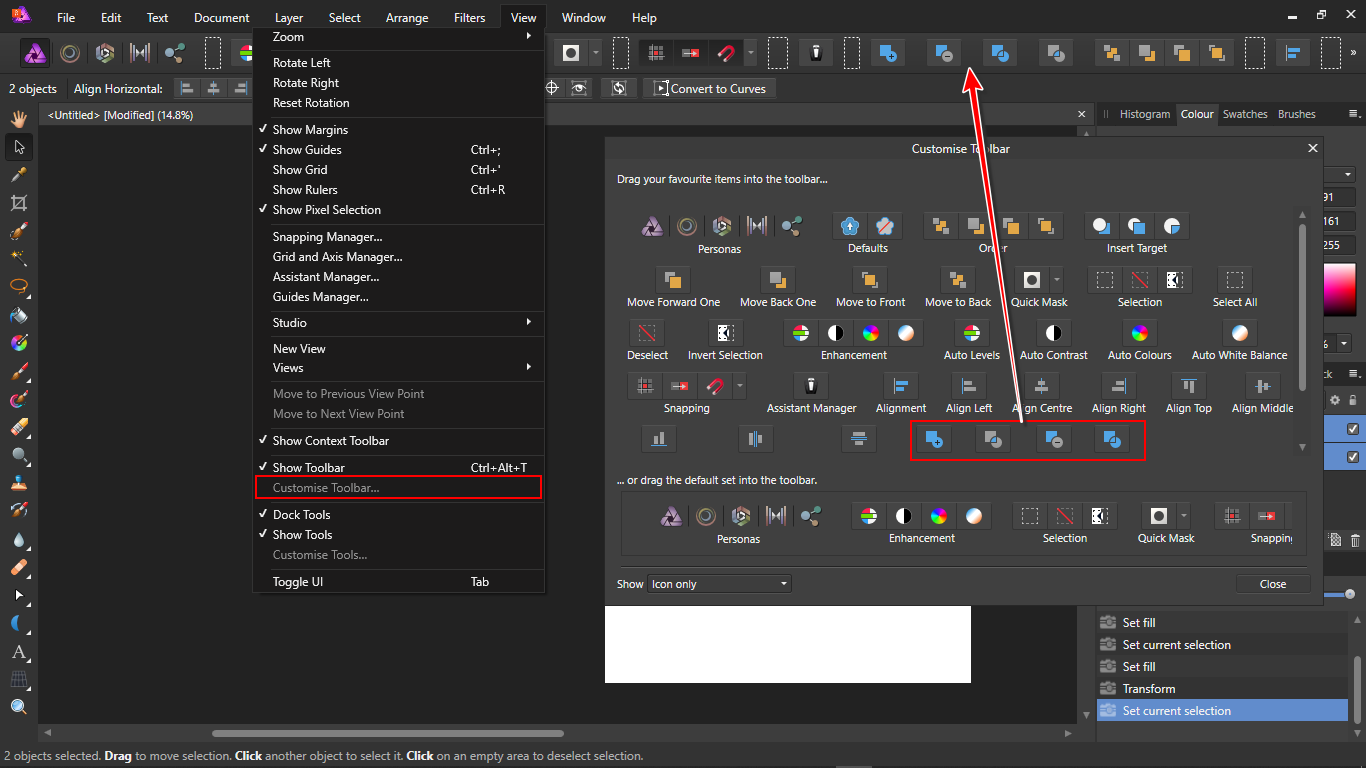Click the Assistant Manager icon in the top toolbar
The width and height of the screenshot is (1366, 768).
pyautogui.click(x=816, y=53)
